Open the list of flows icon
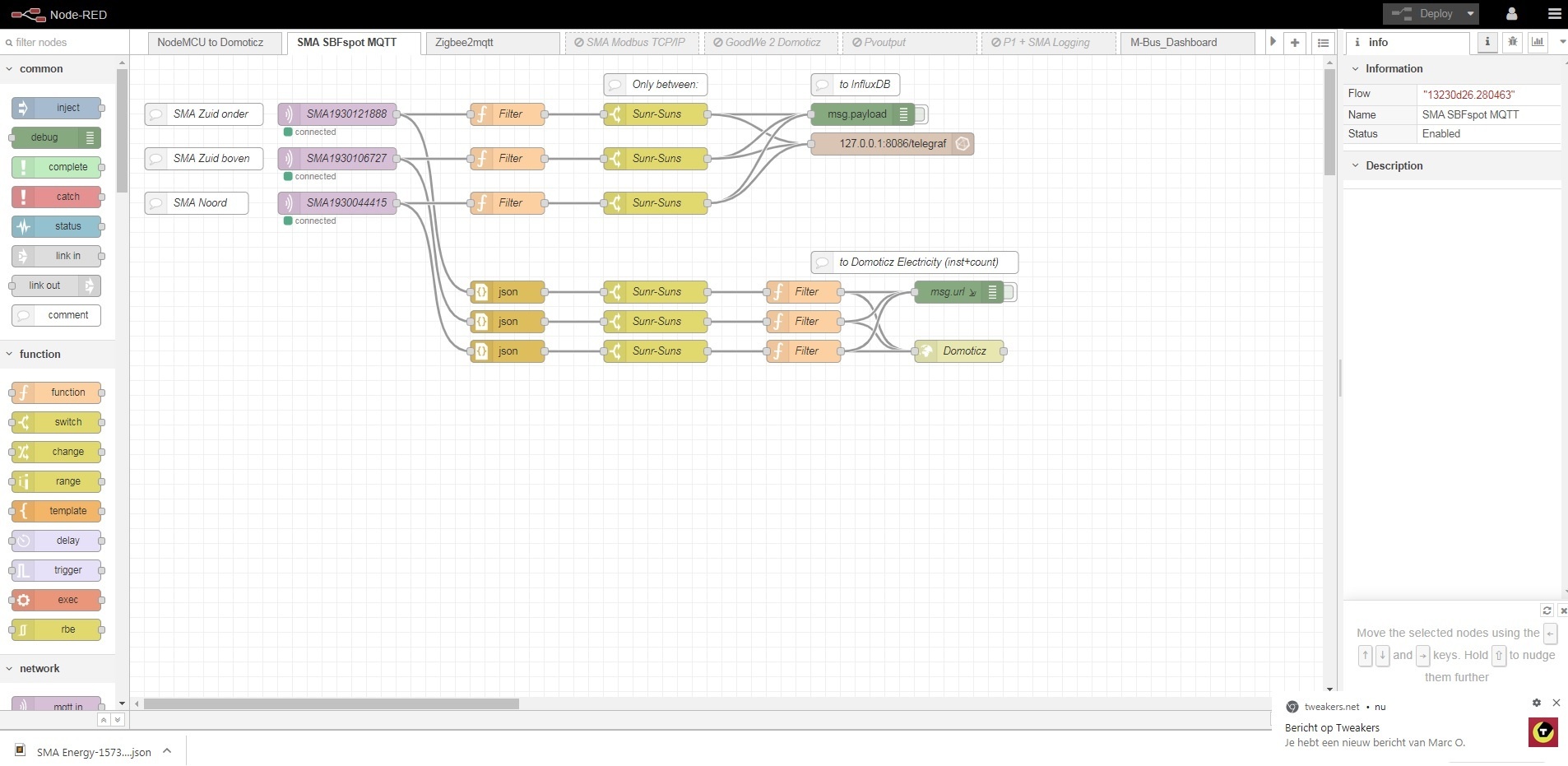 tap(1323, 43)
